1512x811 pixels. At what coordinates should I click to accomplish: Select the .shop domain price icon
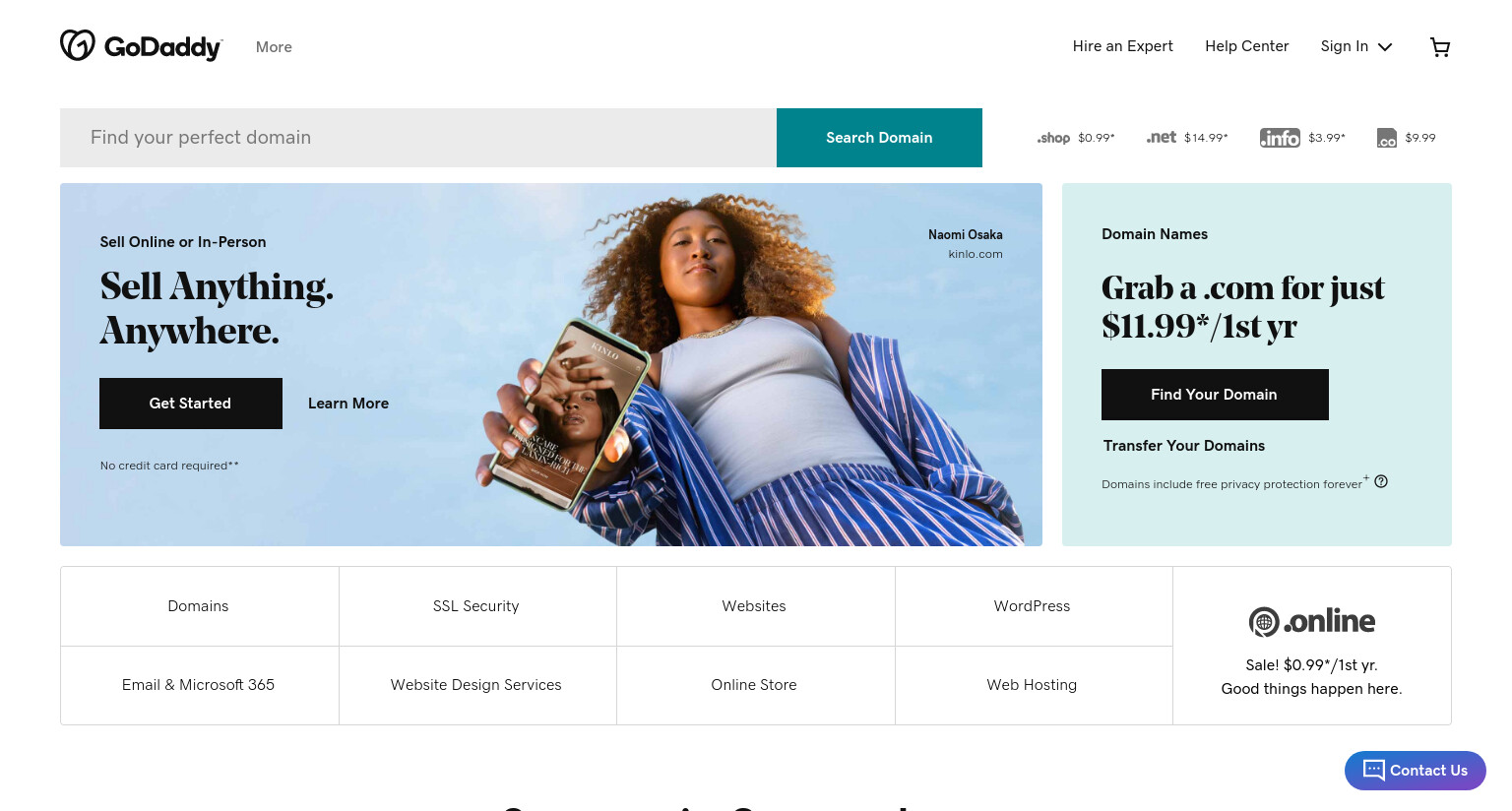(1053, 138)
